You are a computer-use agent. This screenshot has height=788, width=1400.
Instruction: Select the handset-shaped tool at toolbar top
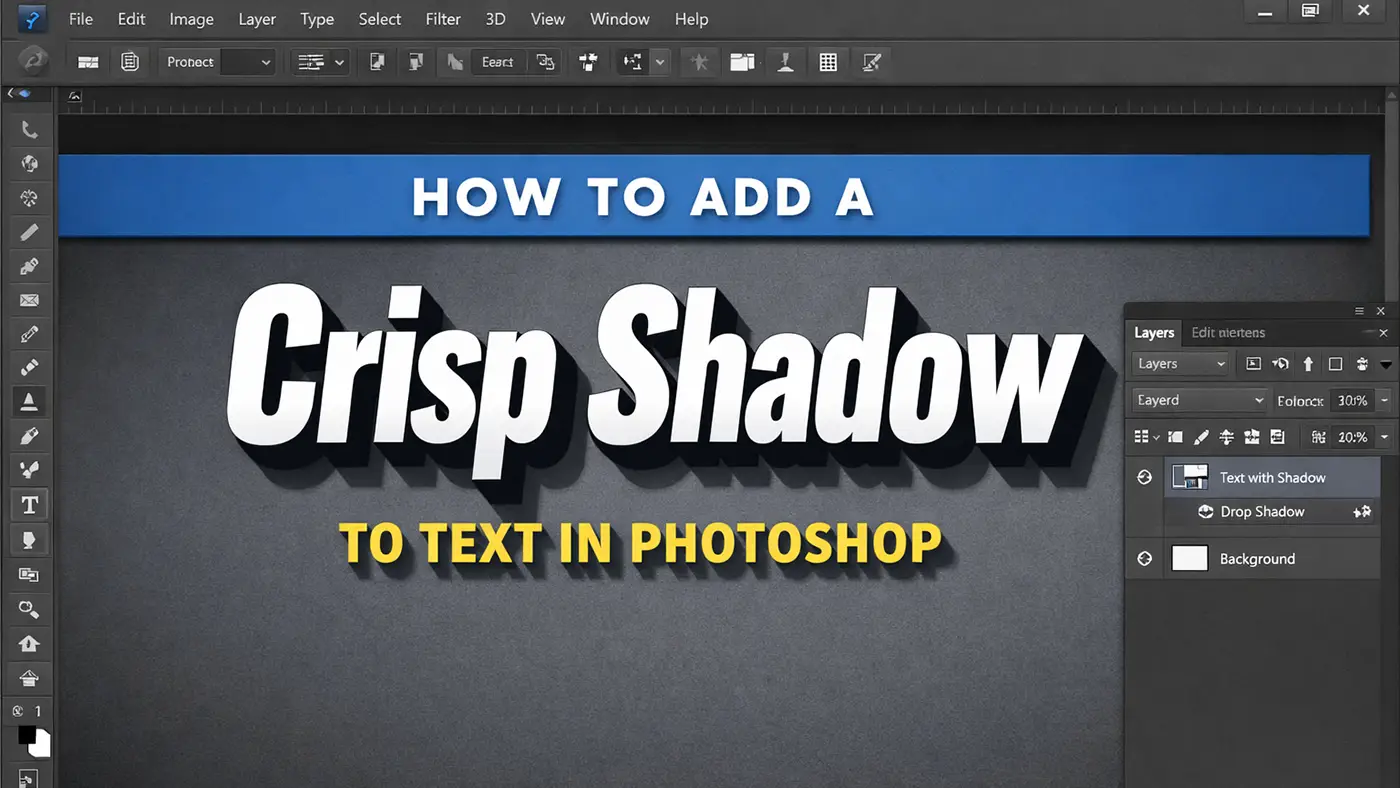click(x=29, y=130)
